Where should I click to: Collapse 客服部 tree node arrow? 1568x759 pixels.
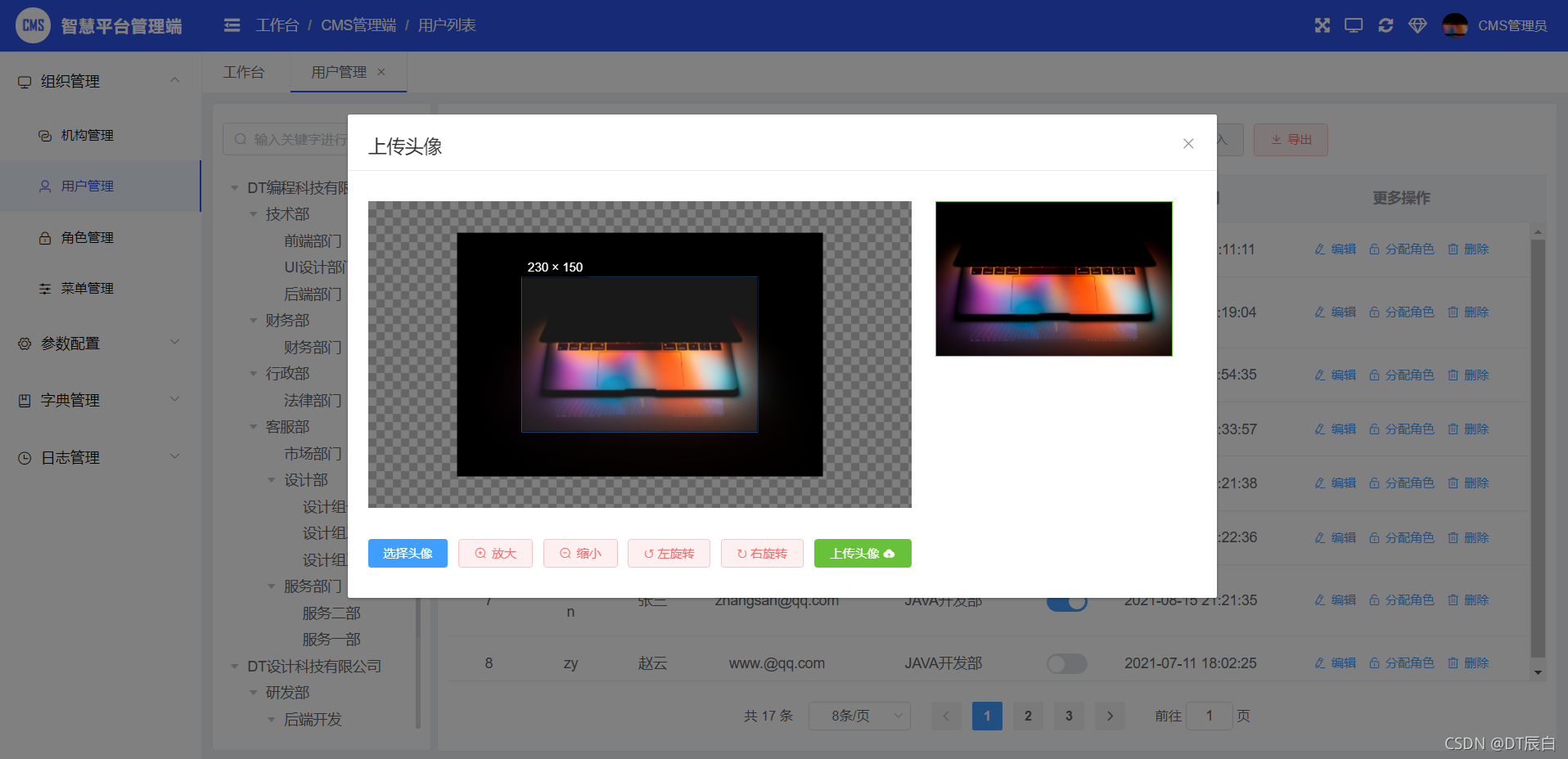(254, 427)
